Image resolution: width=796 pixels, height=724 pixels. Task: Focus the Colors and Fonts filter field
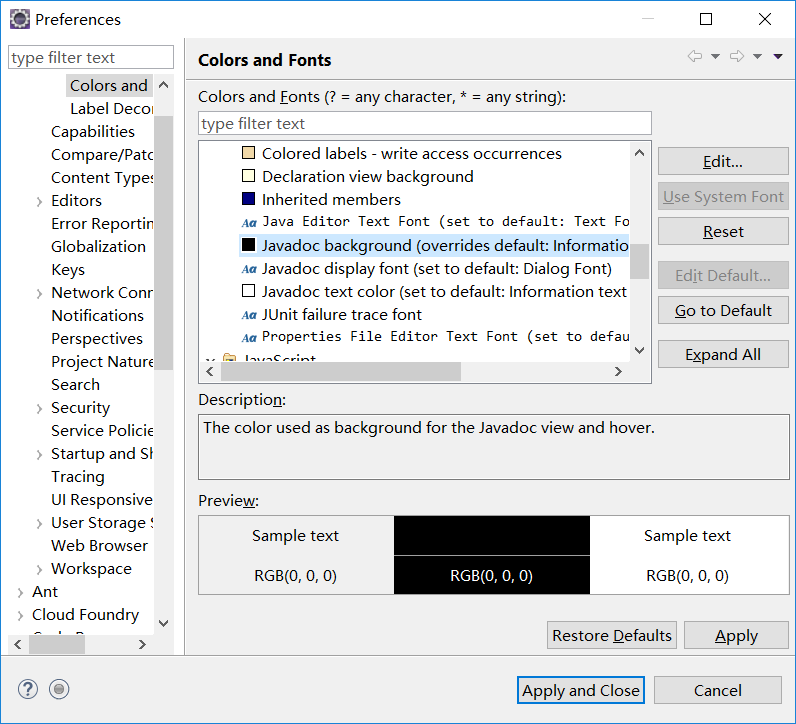[x=424, y=123]
